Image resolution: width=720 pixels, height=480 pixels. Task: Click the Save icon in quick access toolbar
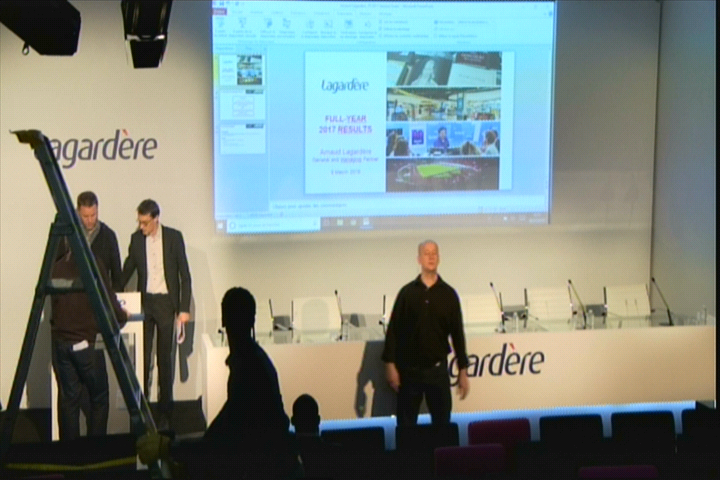221,3
